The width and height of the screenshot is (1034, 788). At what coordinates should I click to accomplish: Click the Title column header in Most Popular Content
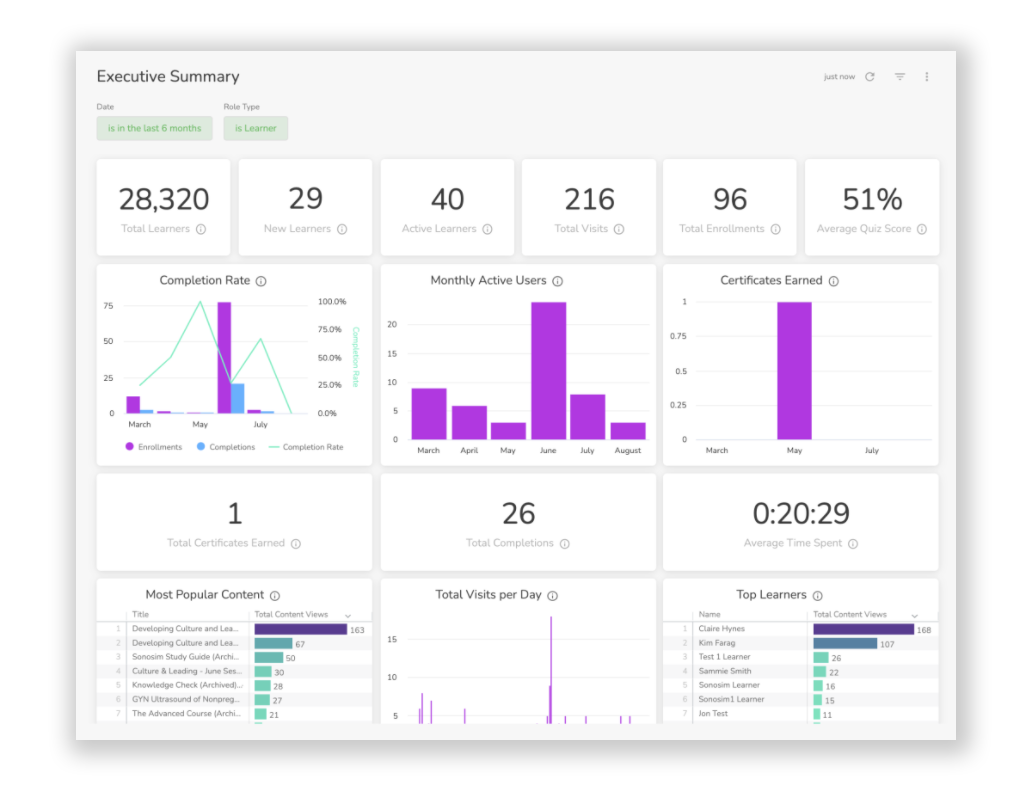click(140, 614)
